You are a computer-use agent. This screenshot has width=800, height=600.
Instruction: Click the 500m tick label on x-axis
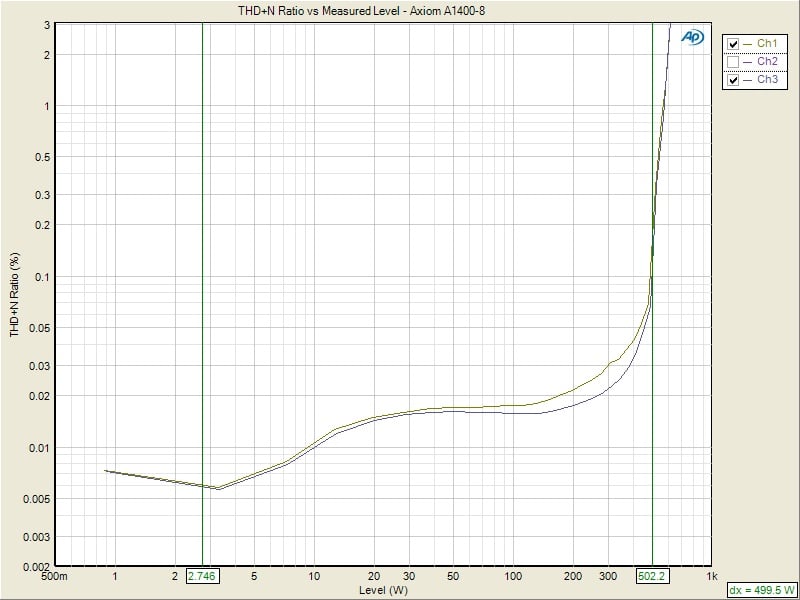55,577
